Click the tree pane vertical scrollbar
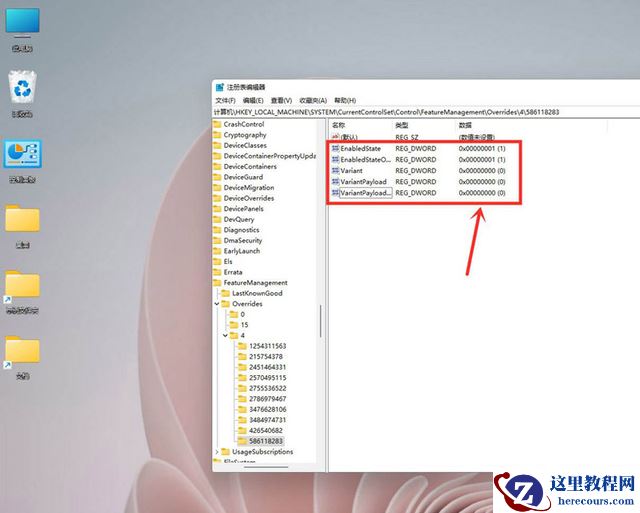 point(321,321)
